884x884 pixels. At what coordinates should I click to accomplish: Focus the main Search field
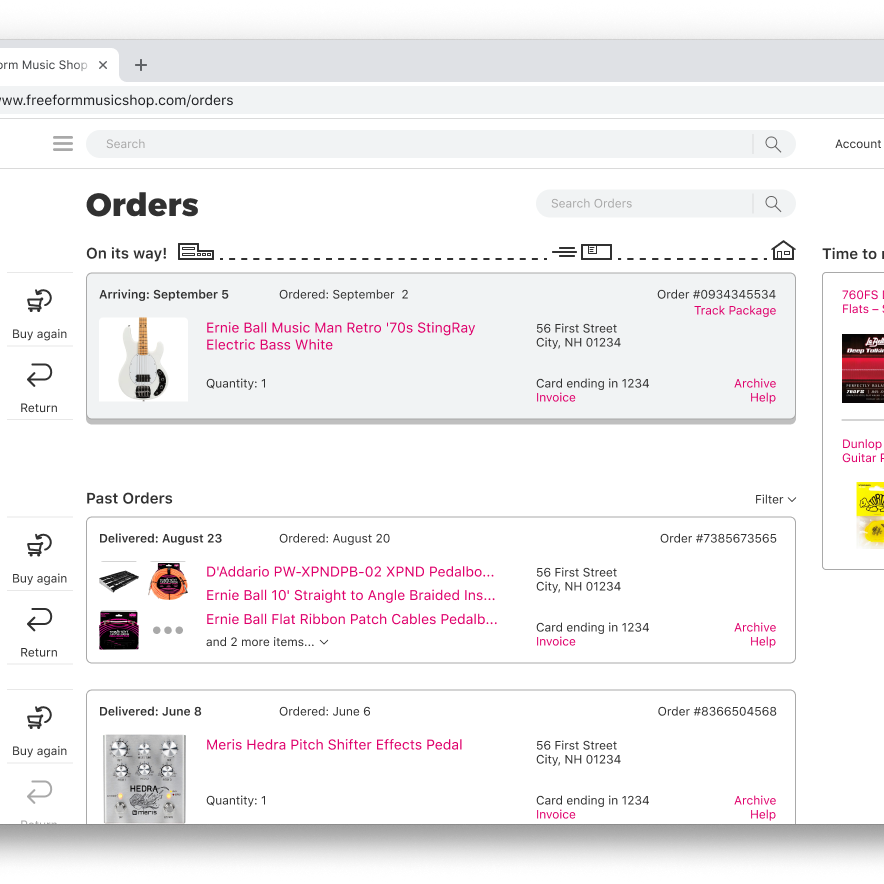pyautogui.click(x=419, y=144)
